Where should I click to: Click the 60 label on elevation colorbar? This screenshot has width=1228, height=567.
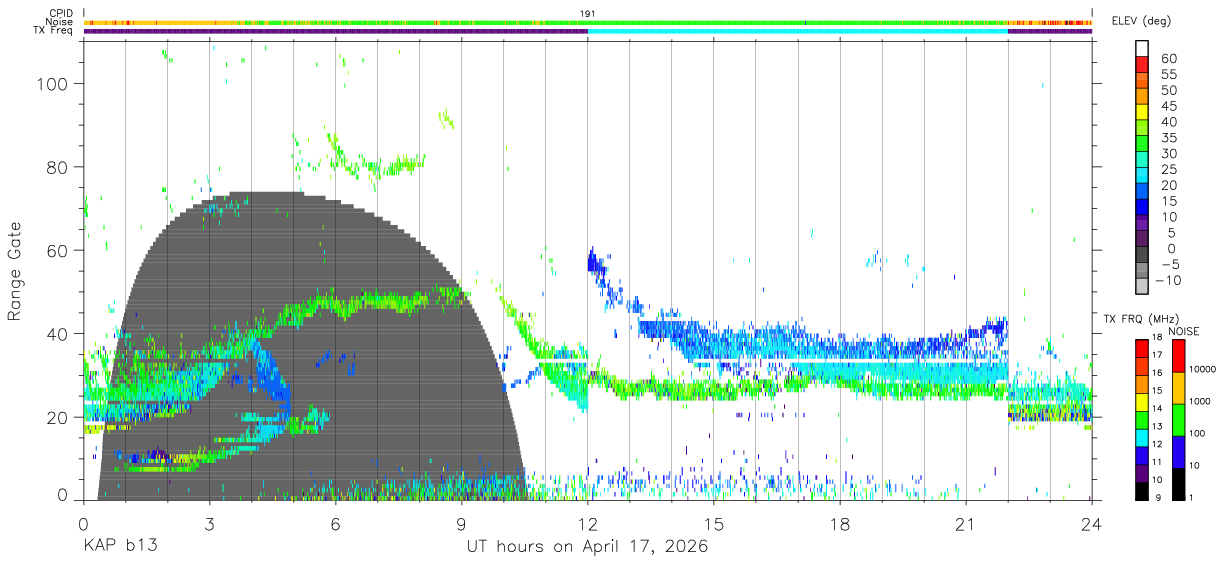(x=1168, y=58)
